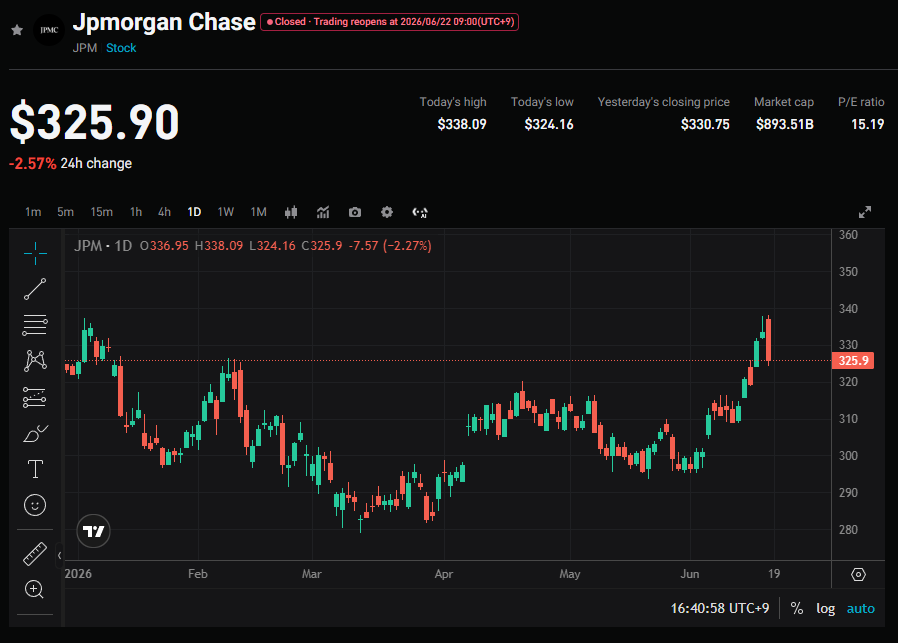Viewport: 898px width, 643px height.
Task: Open timezone menu at 16:40:58 UTC+9
Action: [x=720, y=608]
